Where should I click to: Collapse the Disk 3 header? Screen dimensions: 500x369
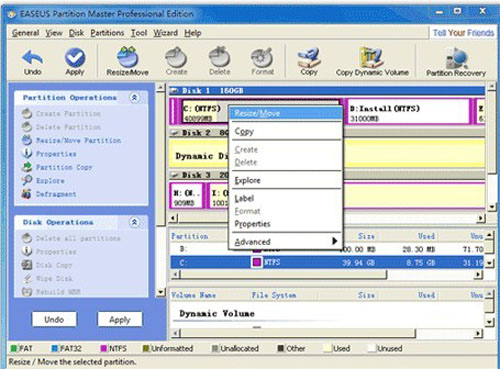point(174,175)
